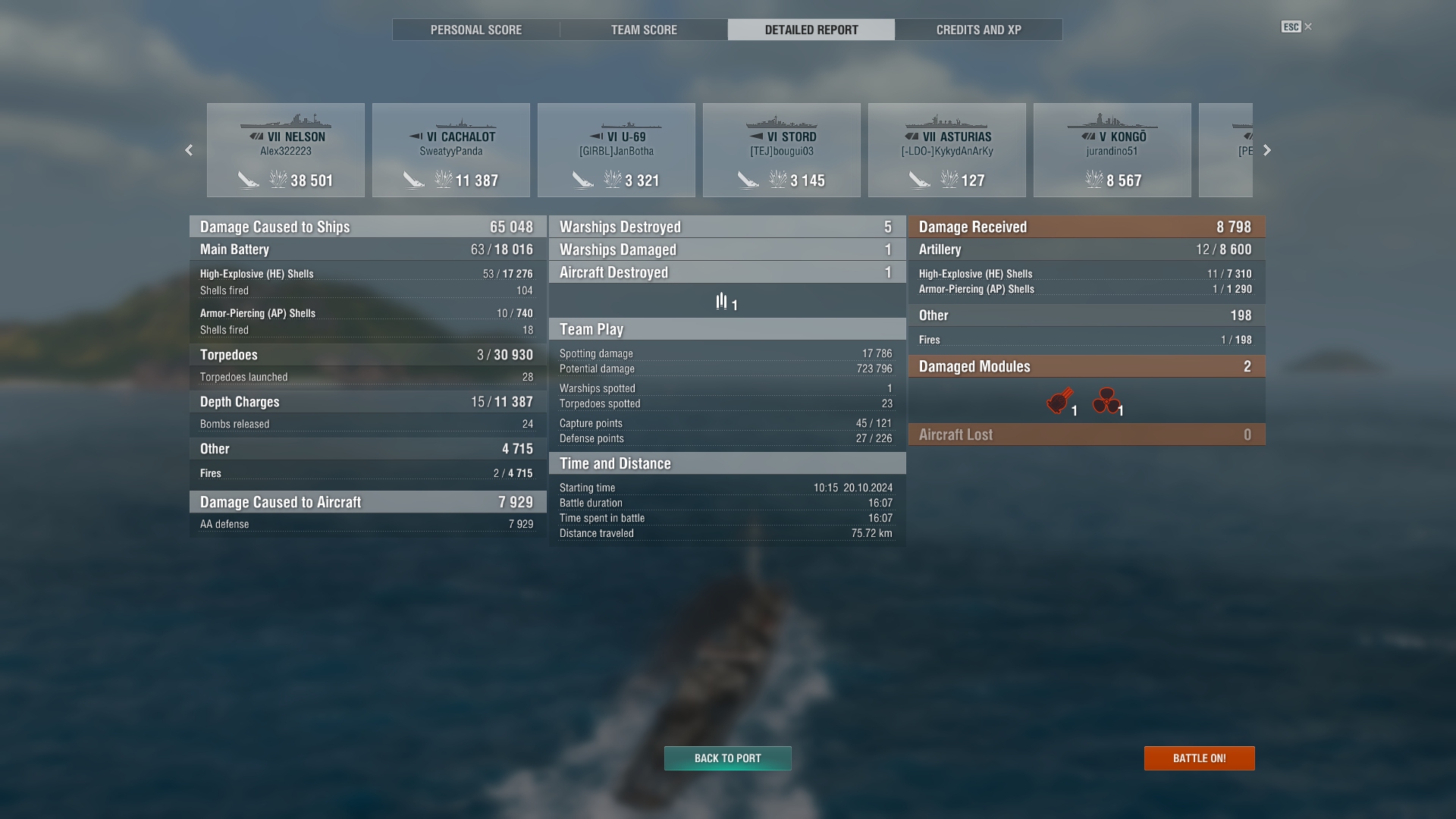Show next enemy ships with right arrow
Viewport: 1456px width, 819px height.
point(1266,150)
